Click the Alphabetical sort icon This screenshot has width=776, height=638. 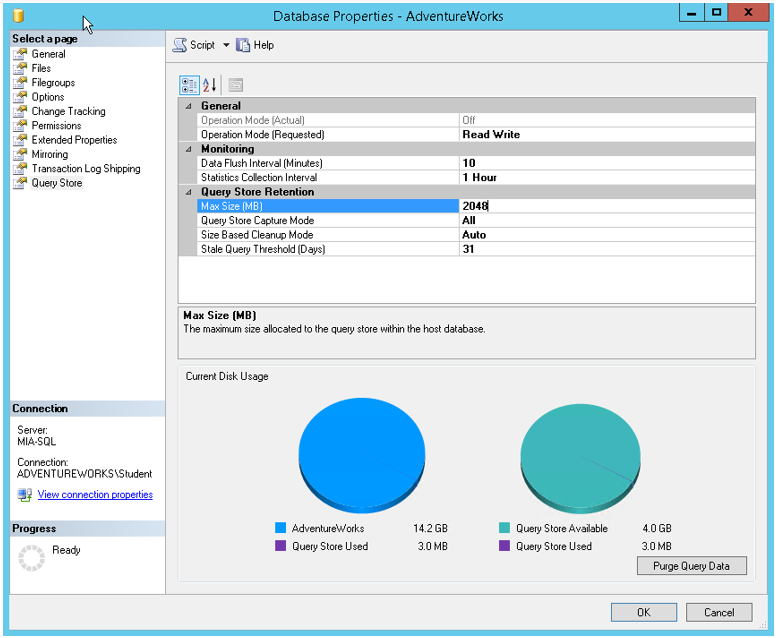click(210, 85)
